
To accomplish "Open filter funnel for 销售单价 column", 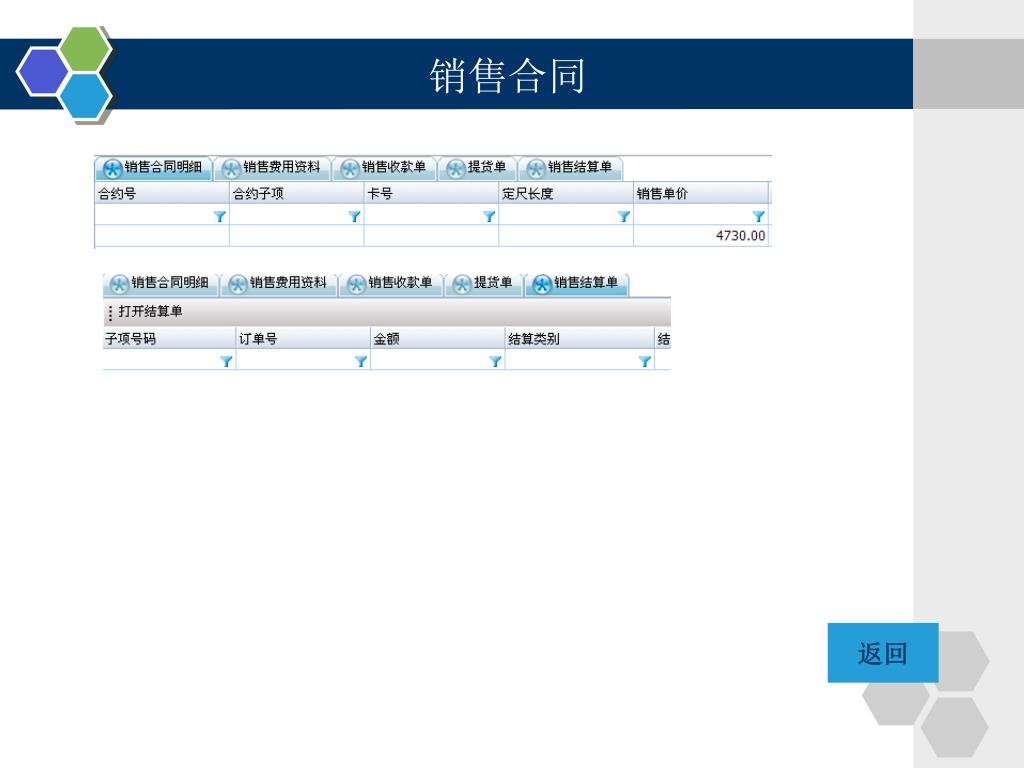I will (758, 216).
